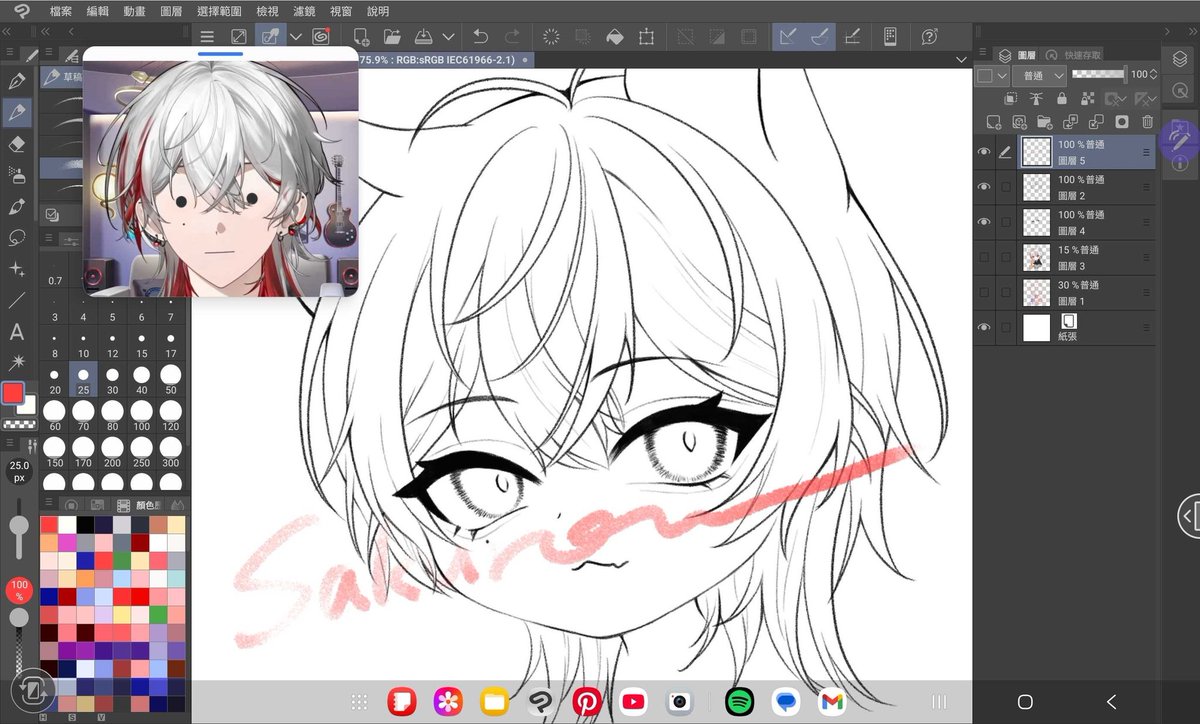Screen dimensions: 1200x724
Task: Open Pinterest in the taskbar
Action: (586, 703)
